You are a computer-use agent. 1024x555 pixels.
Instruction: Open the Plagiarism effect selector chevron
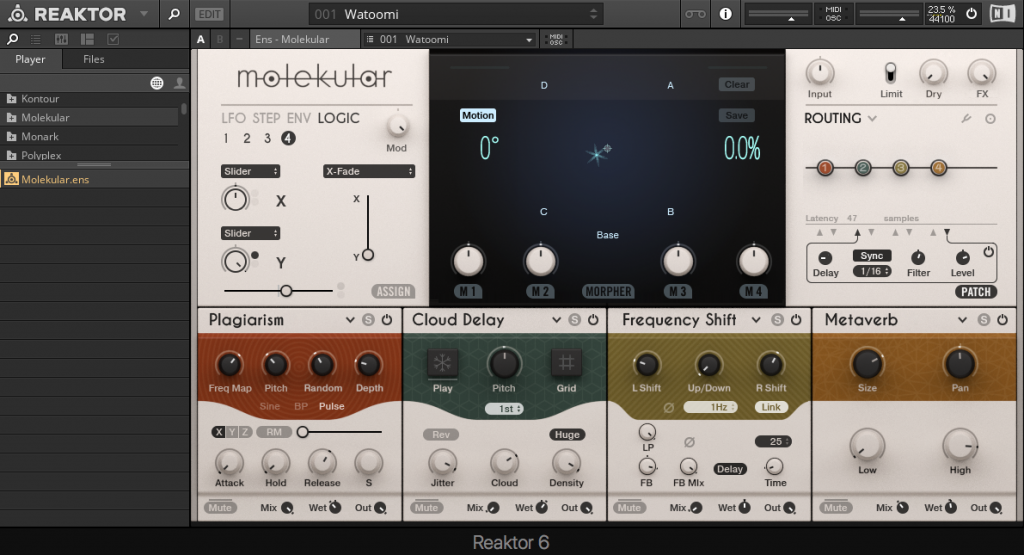[350, 319]
